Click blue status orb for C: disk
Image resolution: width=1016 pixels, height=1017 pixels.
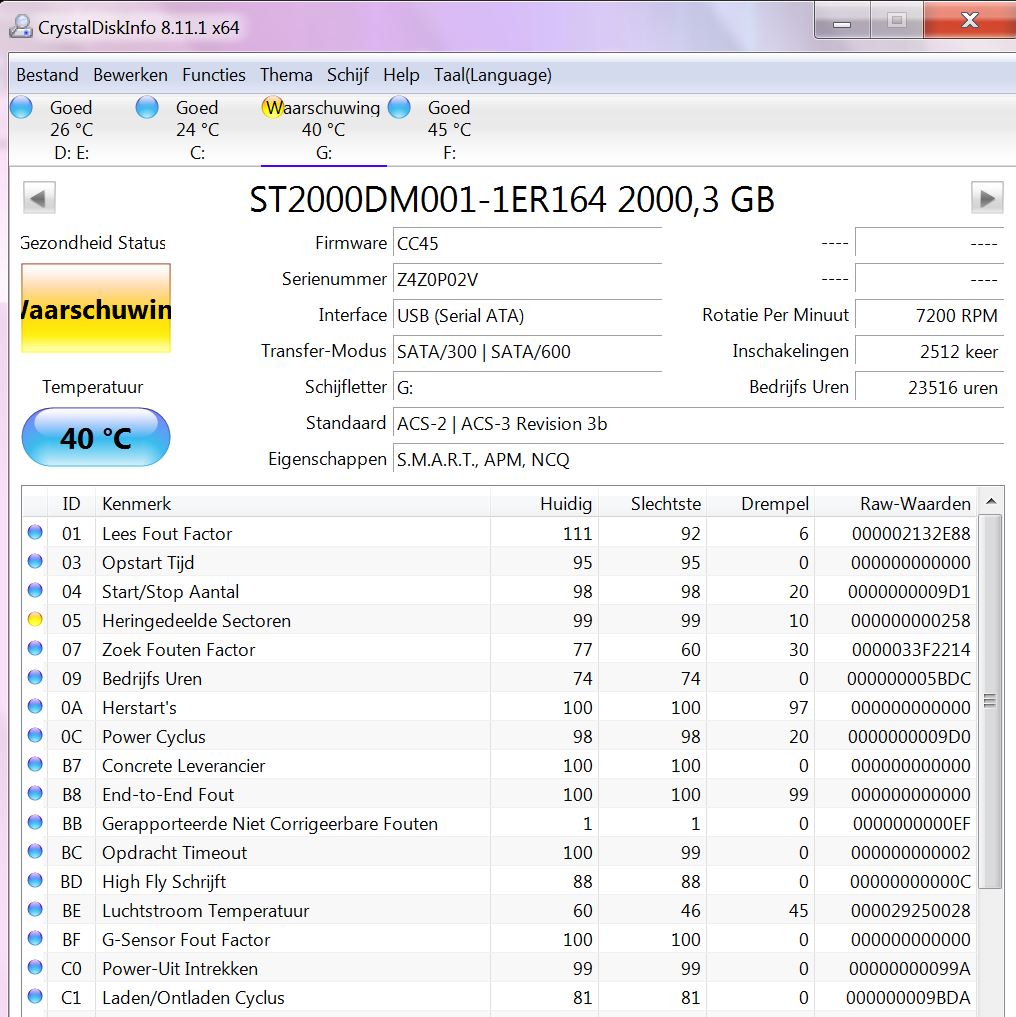pos(147,107)
